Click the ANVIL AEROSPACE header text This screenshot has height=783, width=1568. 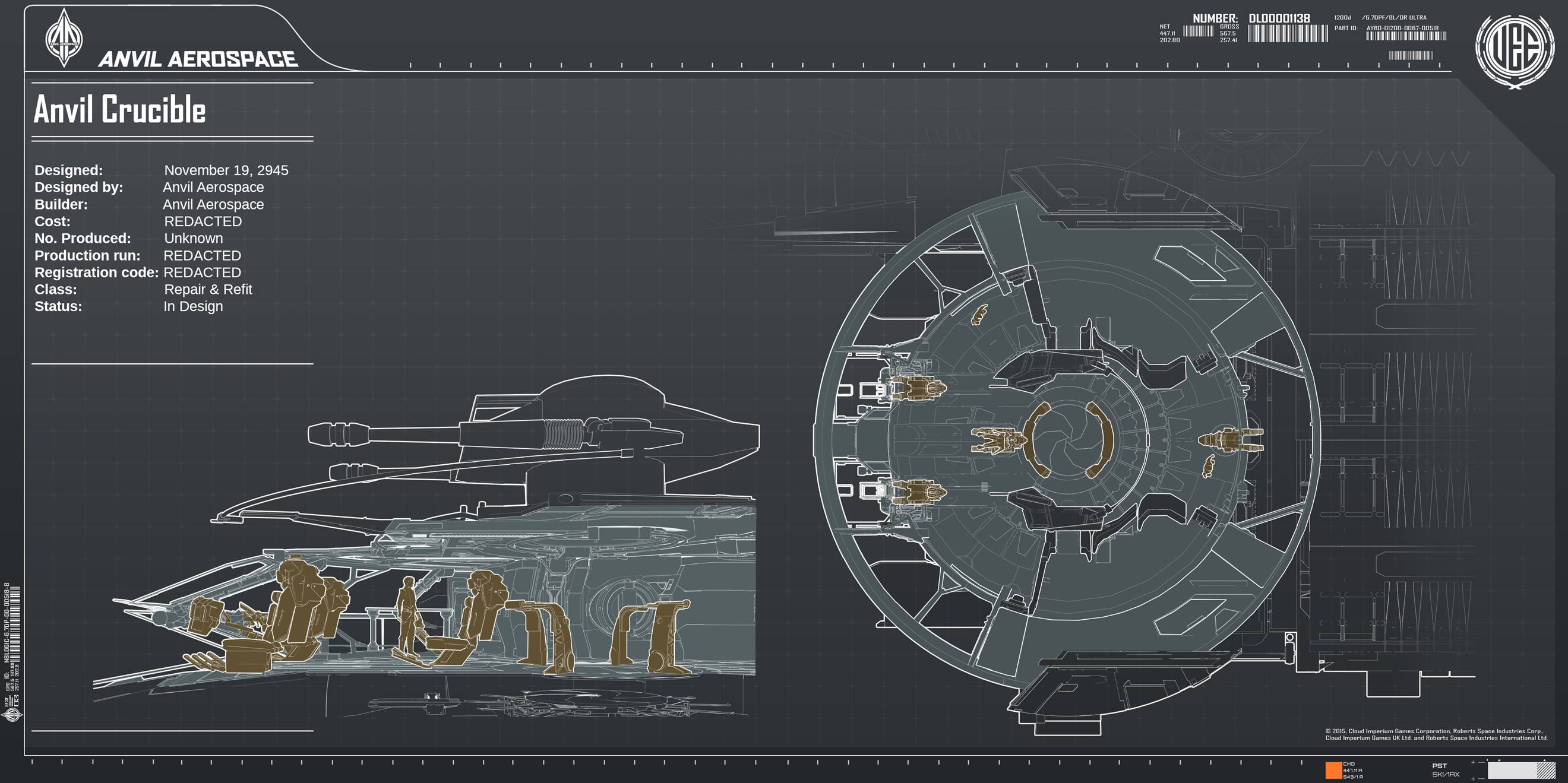(198, 59)
